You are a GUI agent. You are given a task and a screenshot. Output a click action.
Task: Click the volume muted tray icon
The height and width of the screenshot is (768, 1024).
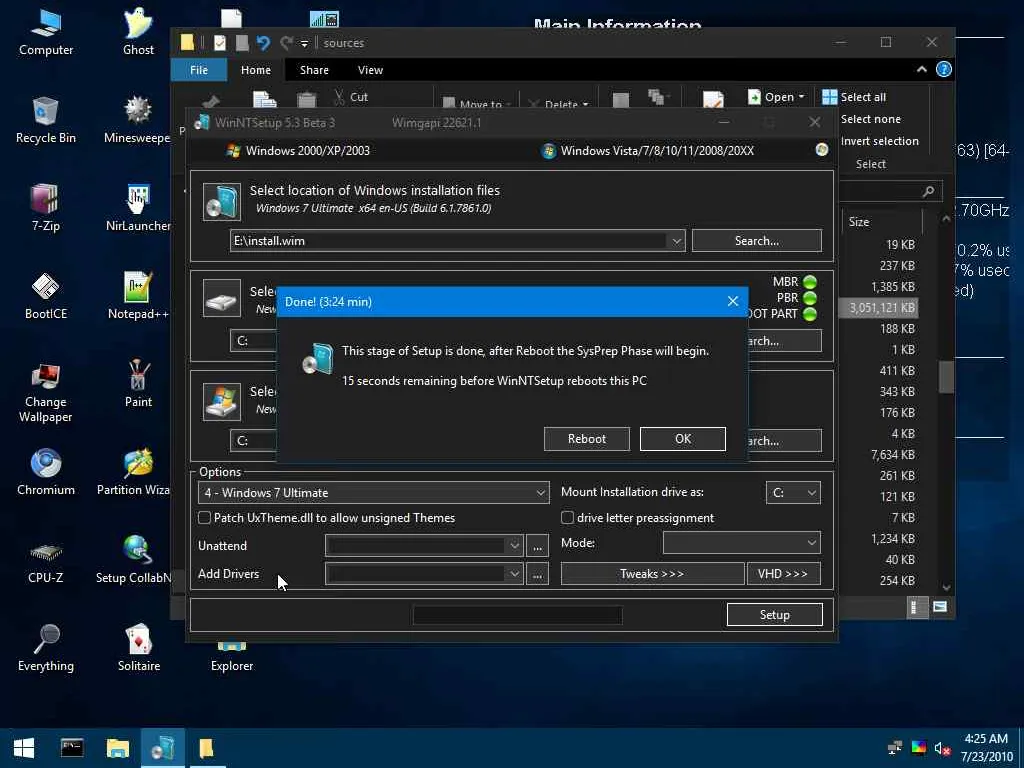[x=941, y=748]
